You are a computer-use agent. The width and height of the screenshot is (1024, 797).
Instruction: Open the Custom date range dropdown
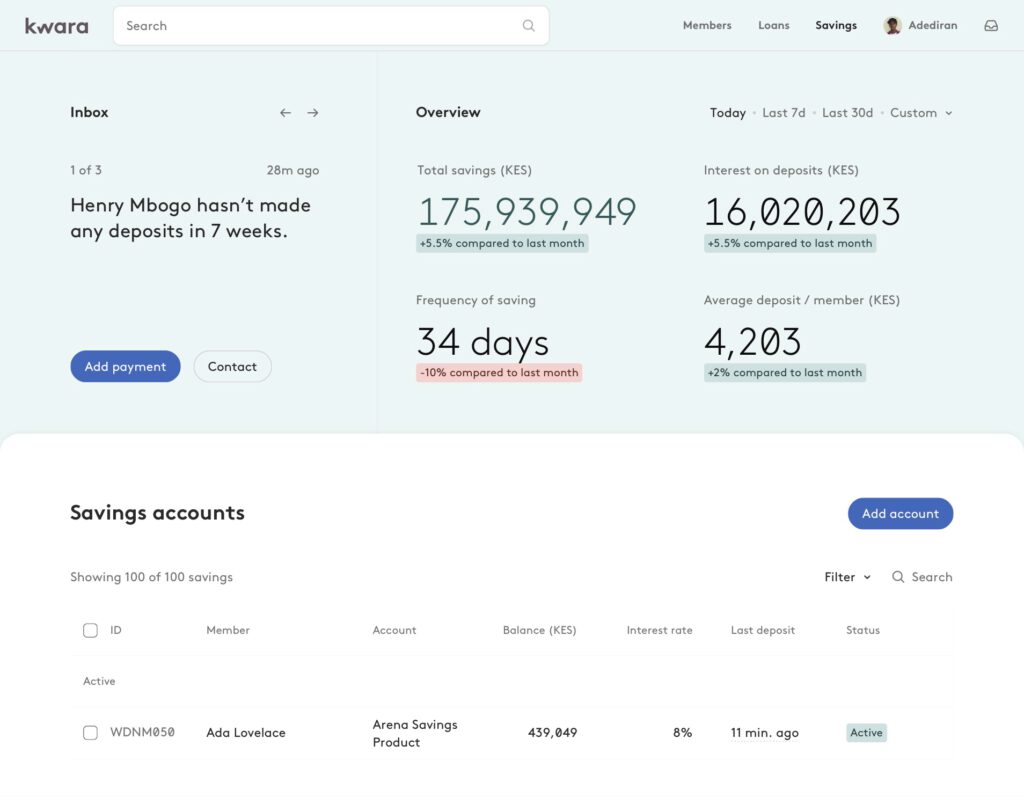click(916, 113)
